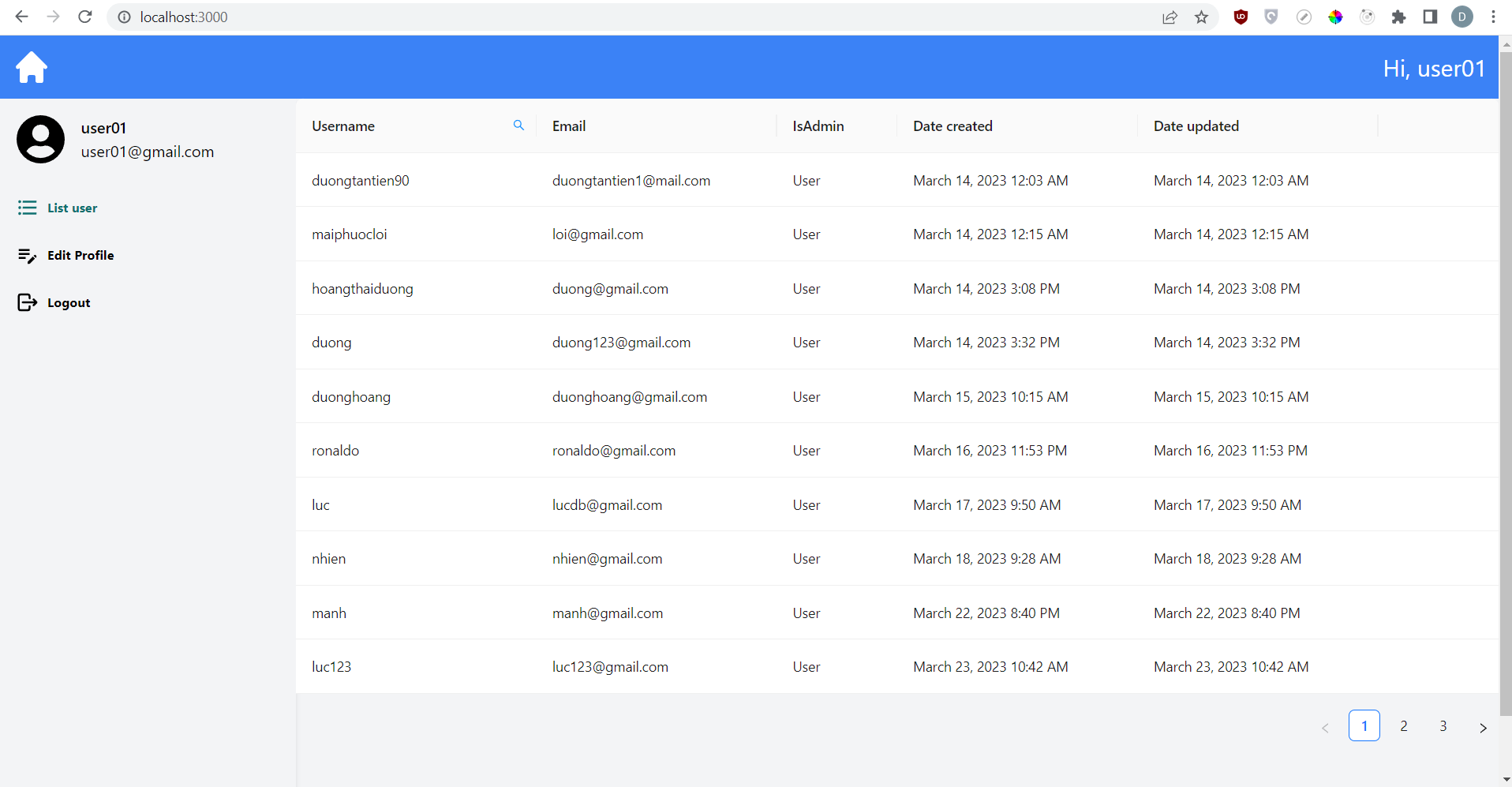1512x787 pixels.
Task: Click the share page icon in address bar
Action: [x=1170, y=17]
